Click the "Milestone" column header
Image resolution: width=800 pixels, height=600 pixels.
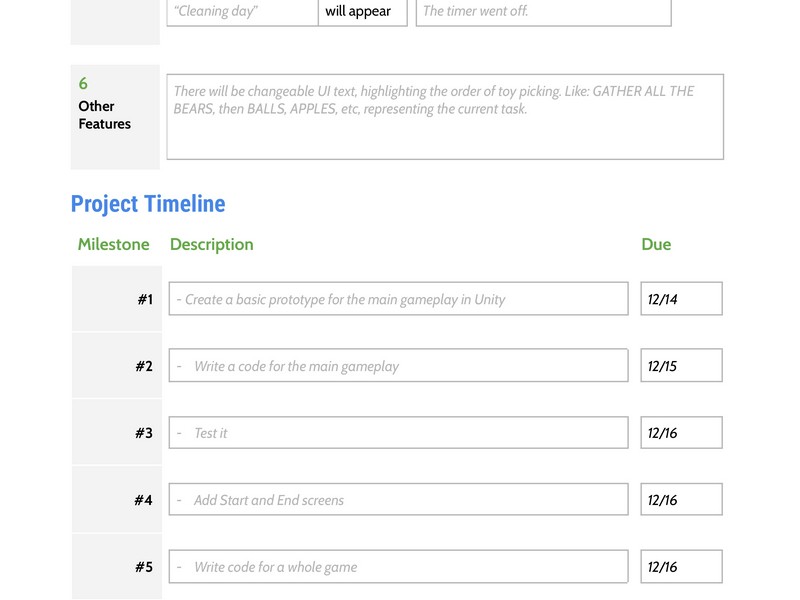[x=114, y=244]
